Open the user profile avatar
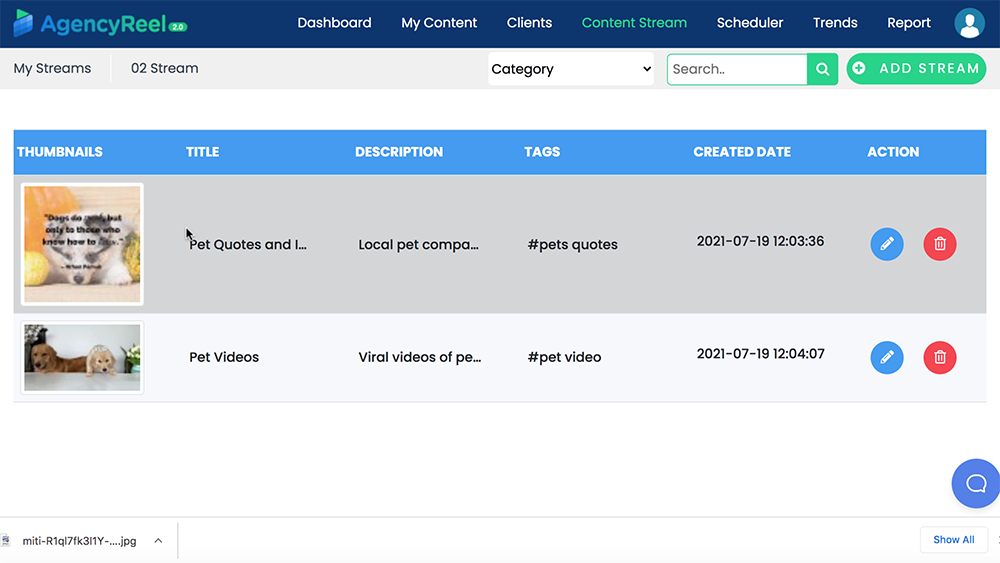 coord(969,23)
